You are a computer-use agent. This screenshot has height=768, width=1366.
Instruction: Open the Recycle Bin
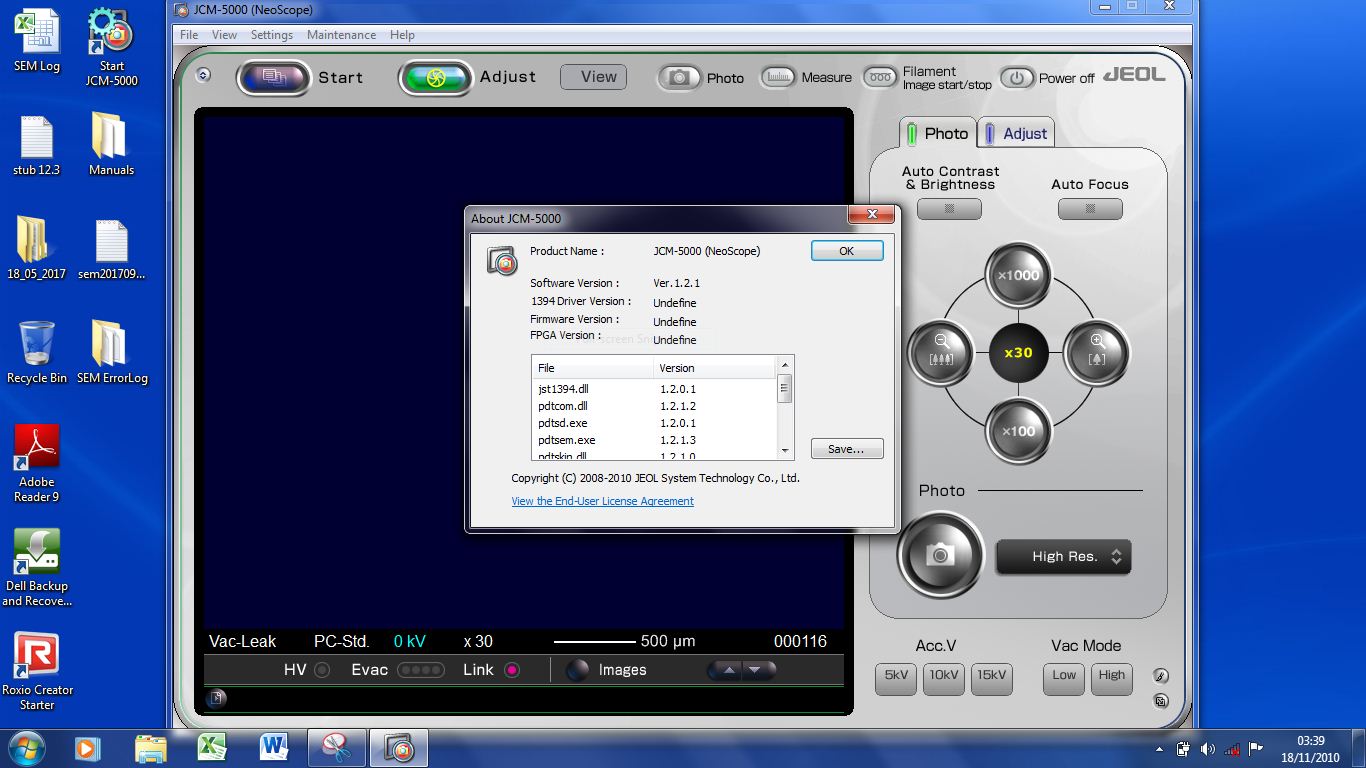click(x=37, y=352)
